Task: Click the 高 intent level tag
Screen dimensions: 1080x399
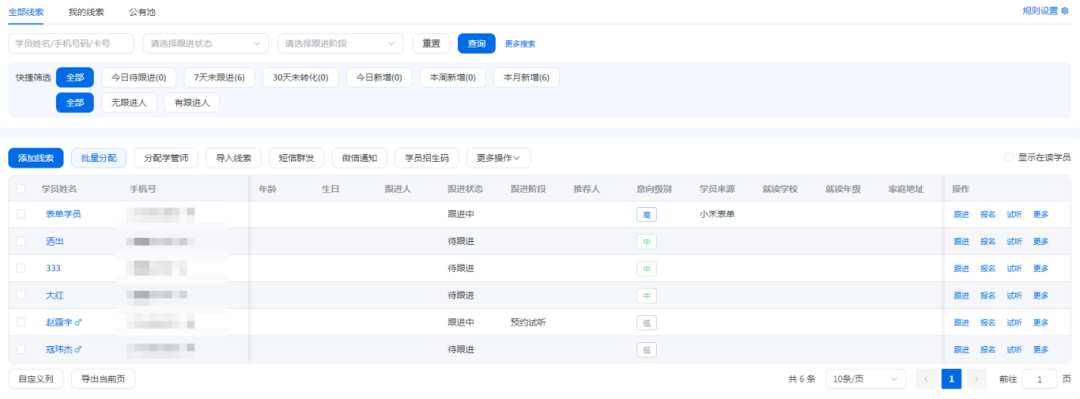Action: pos(646,214)
